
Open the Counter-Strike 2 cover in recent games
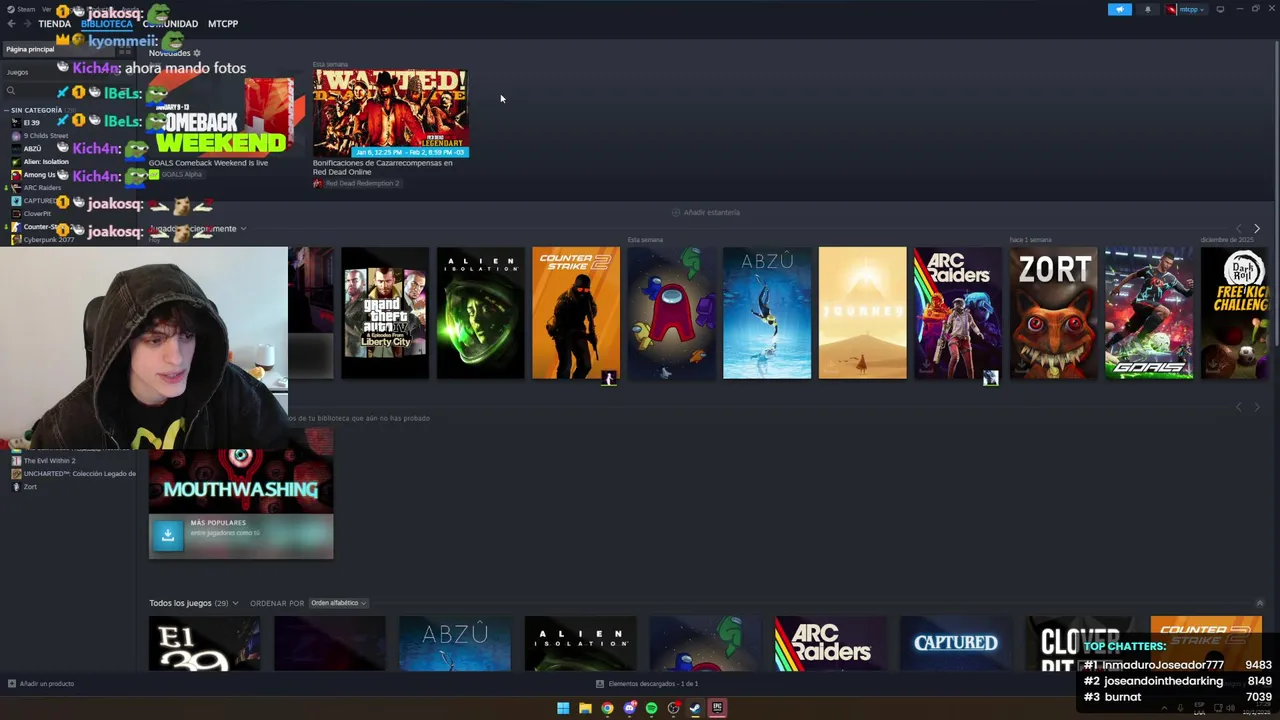tap(576, 313)
